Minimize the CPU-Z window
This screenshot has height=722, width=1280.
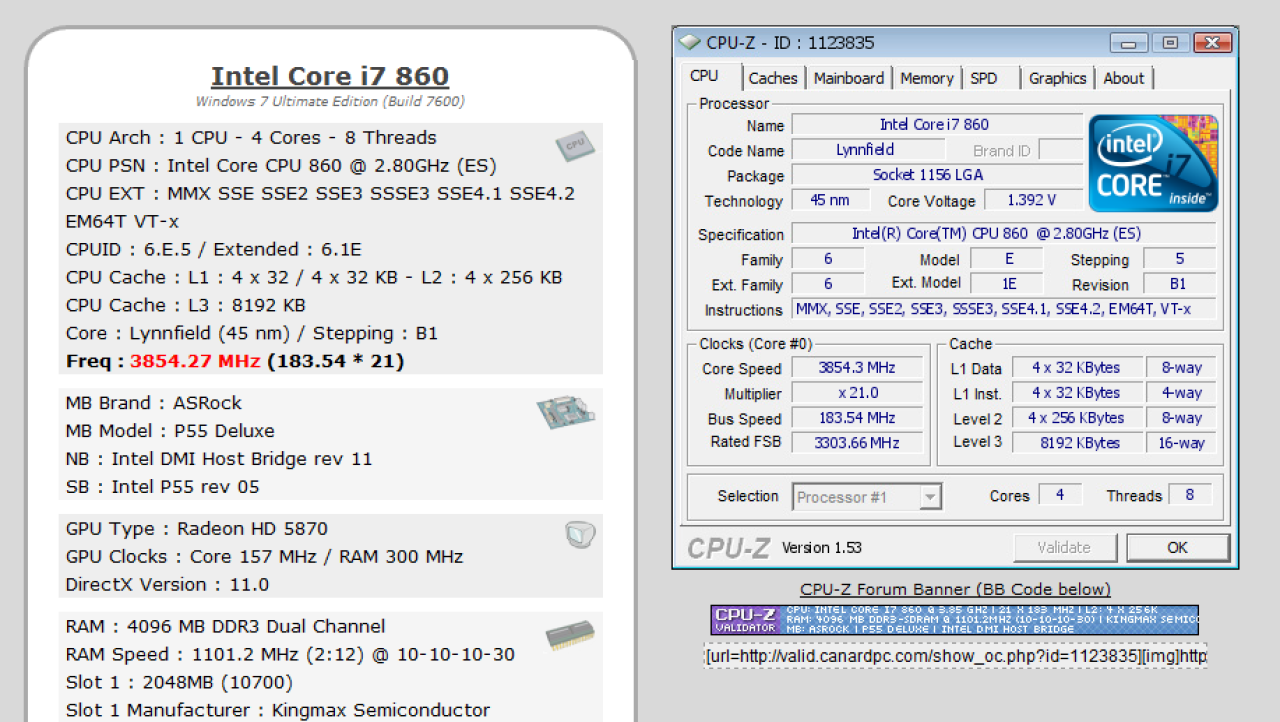[x=1129, y=43]
